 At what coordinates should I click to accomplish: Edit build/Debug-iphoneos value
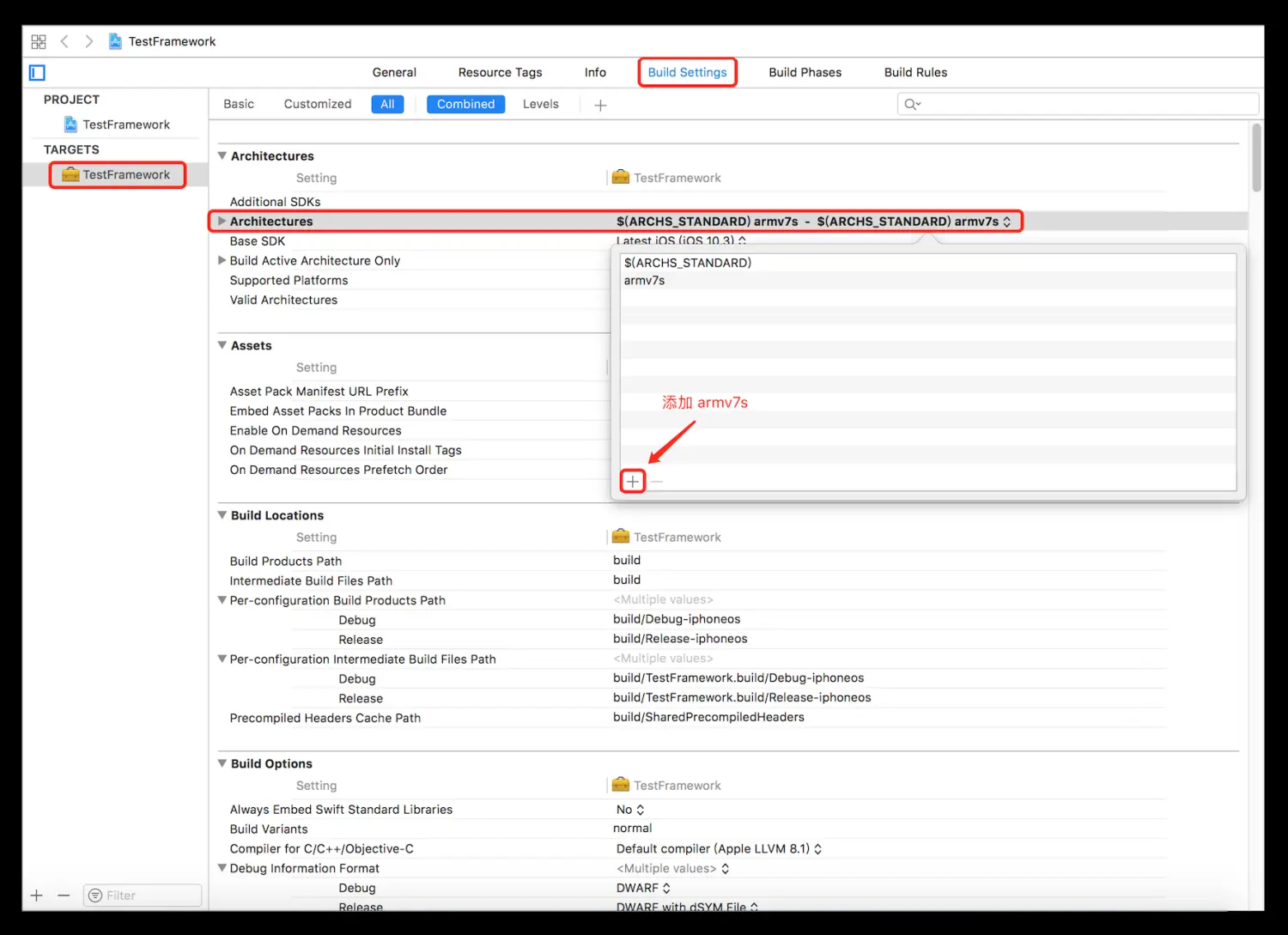677,619
